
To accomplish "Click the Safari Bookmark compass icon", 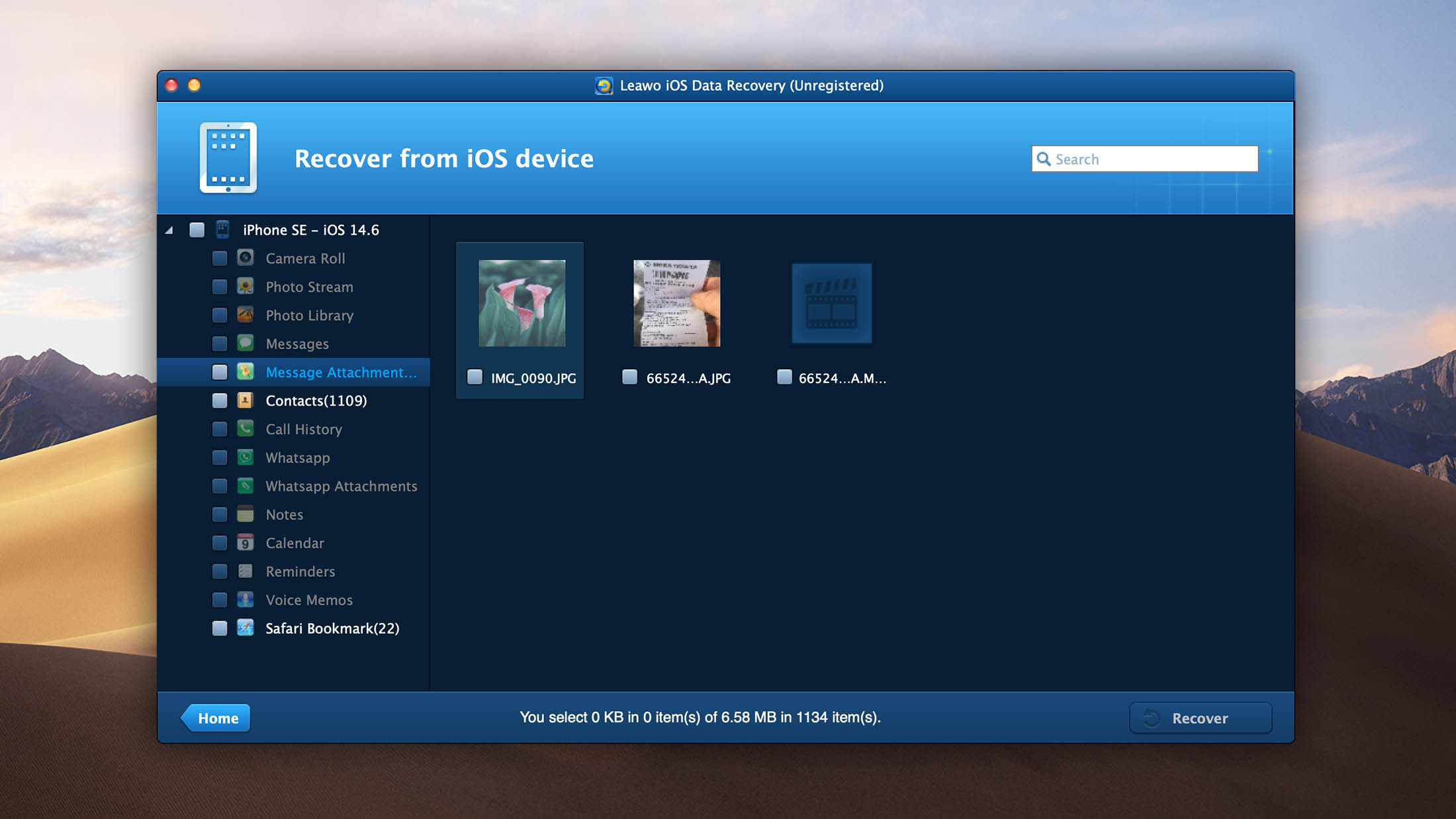I will tap(246, 628).
